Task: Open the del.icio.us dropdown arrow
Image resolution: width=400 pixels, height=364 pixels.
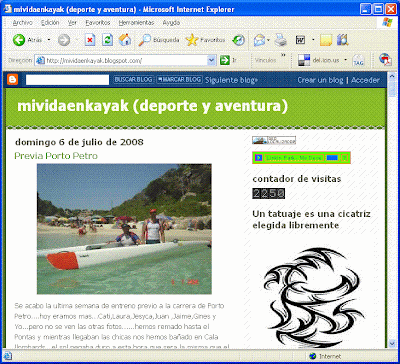Action: pyautogui.click(x=346, y=60)
